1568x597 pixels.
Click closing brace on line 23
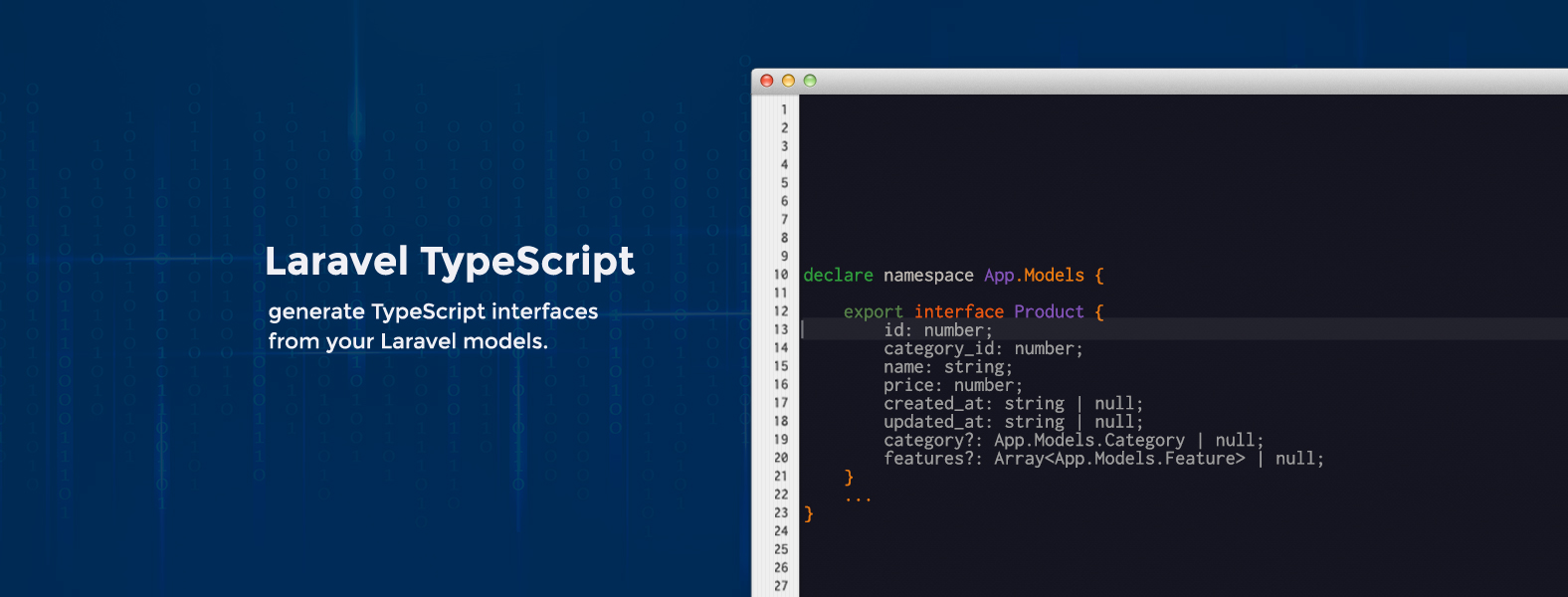809,514
